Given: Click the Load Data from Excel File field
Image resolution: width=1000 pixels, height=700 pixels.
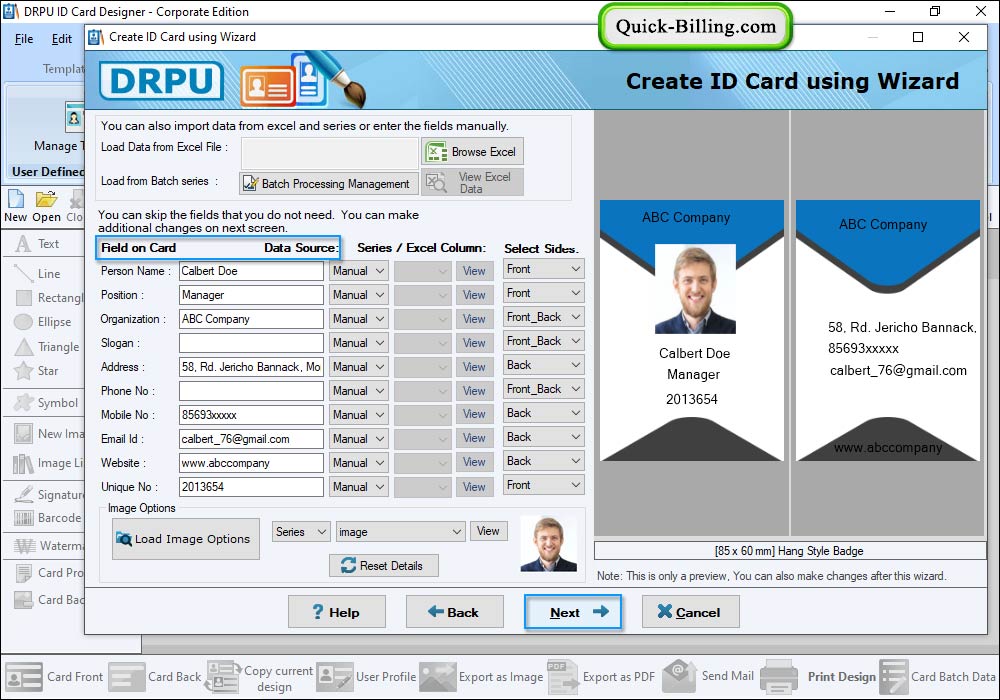Looking at the screenshot, I should [x=330, y=153].
